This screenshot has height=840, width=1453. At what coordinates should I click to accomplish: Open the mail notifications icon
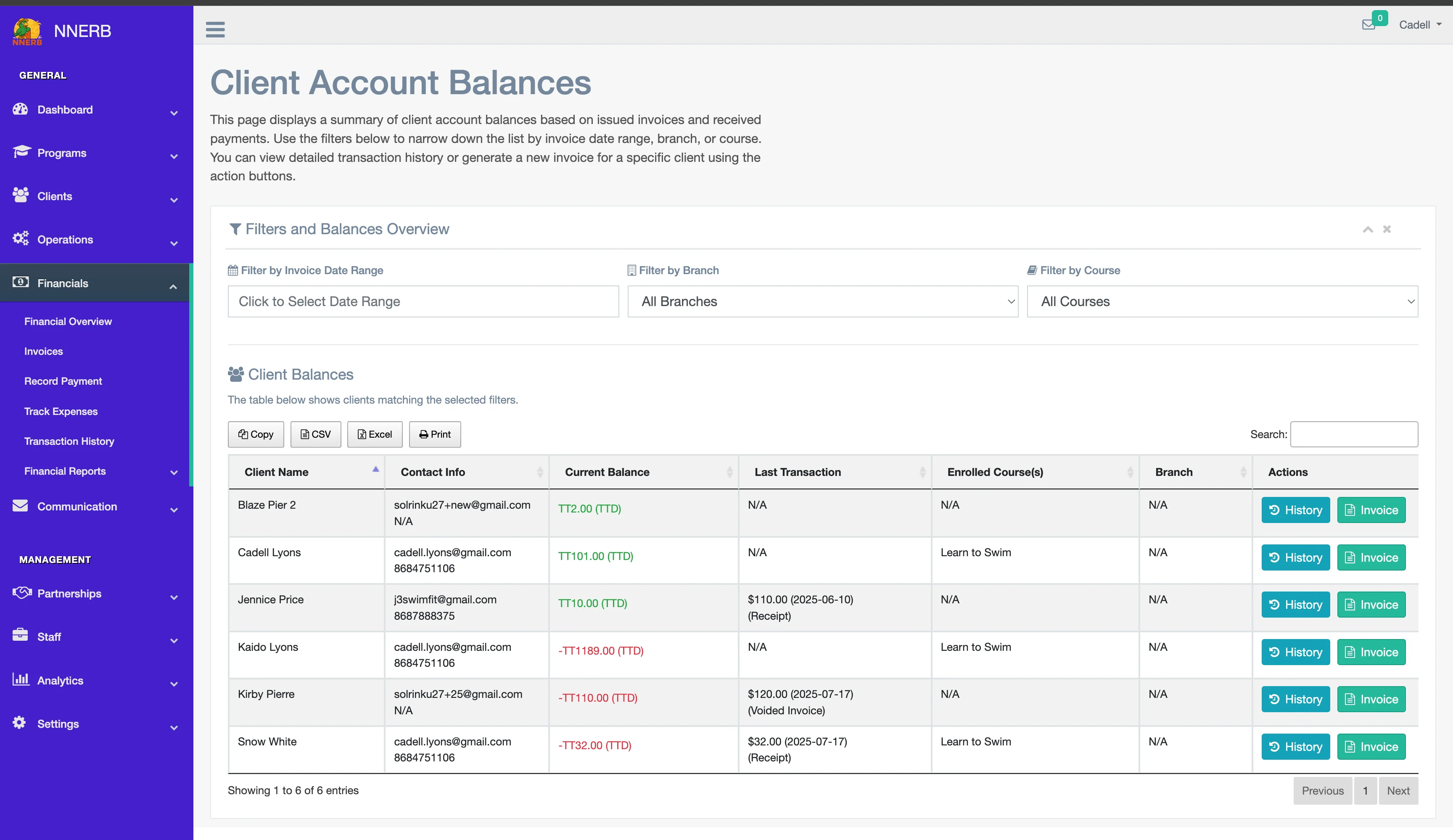point(1368,24)
